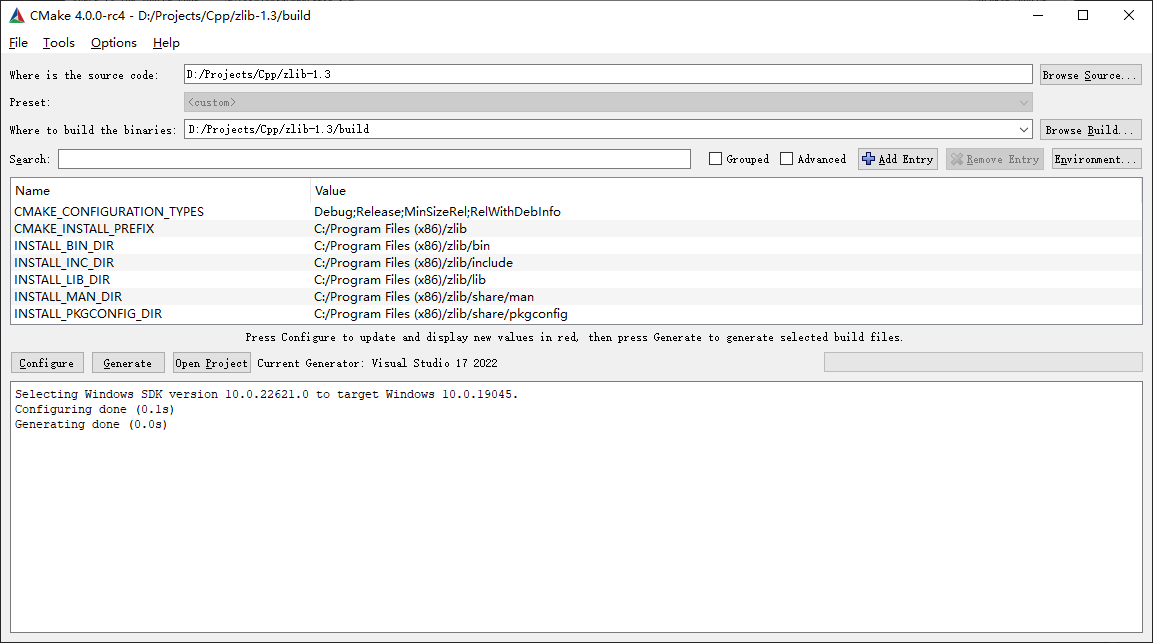Expand the build binaries path dropdown
The image size is (1153, 643).
point(1023,130)
